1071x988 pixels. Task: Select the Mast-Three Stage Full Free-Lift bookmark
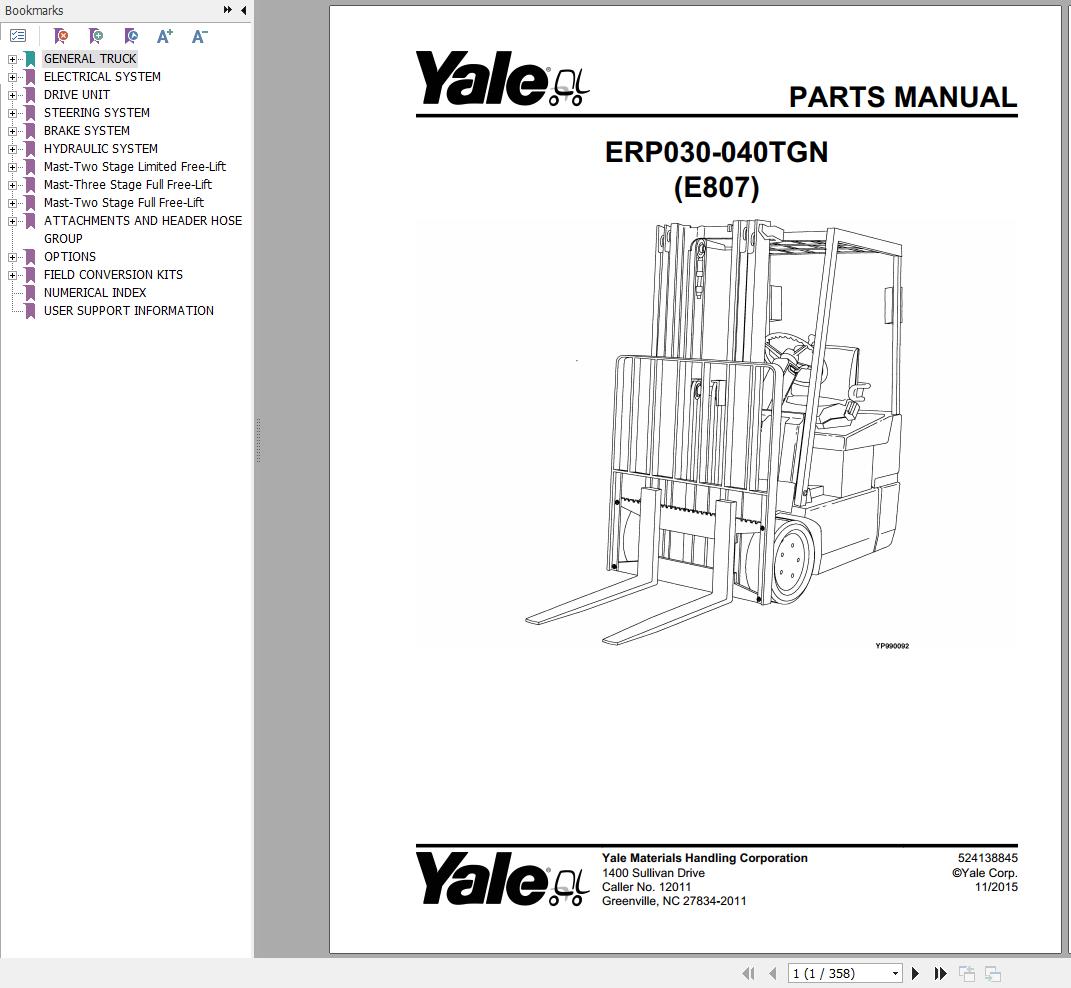pos(127,184)
